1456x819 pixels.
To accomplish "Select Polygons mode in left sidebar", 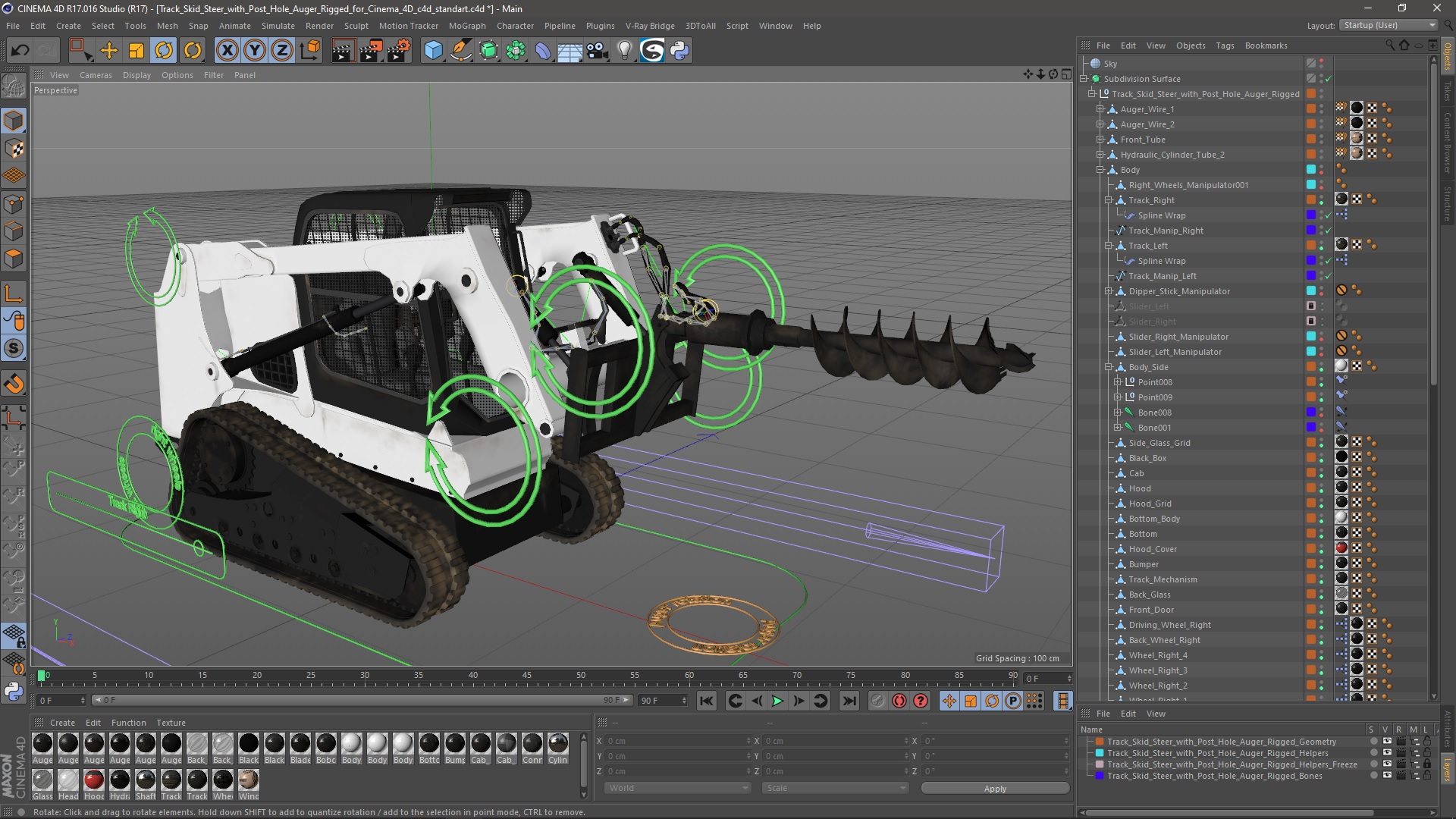I will [x=14, y=259].
